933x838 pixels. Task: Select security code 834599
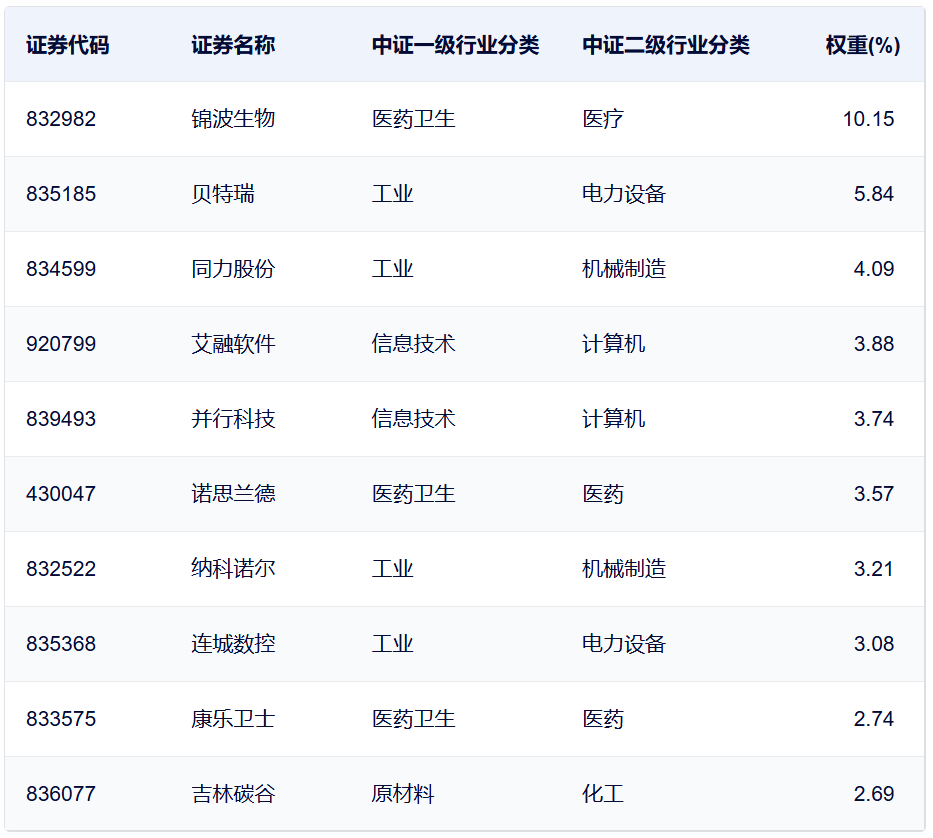[x=61, y=269]
